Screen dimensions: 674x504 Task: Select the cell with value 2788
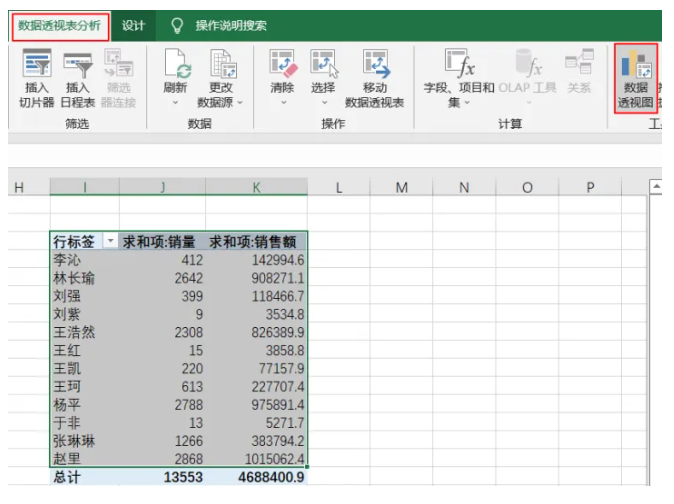tap(162, 404)
